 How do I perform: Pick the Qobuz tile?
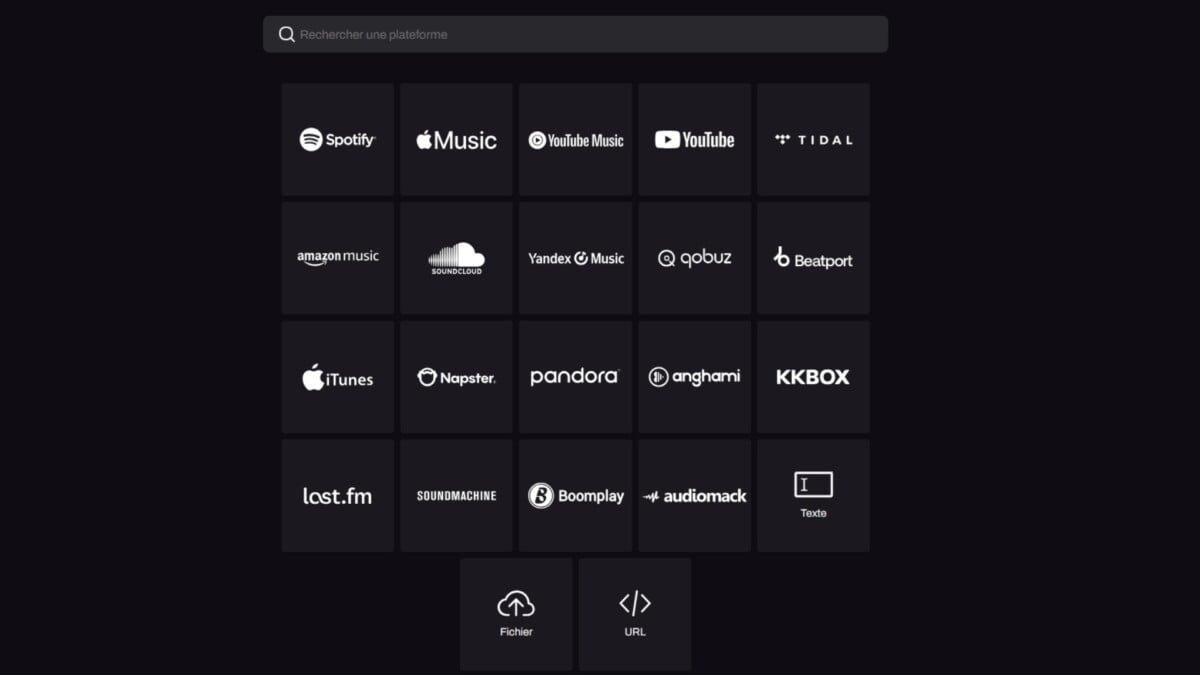click(x=694, y=258)
